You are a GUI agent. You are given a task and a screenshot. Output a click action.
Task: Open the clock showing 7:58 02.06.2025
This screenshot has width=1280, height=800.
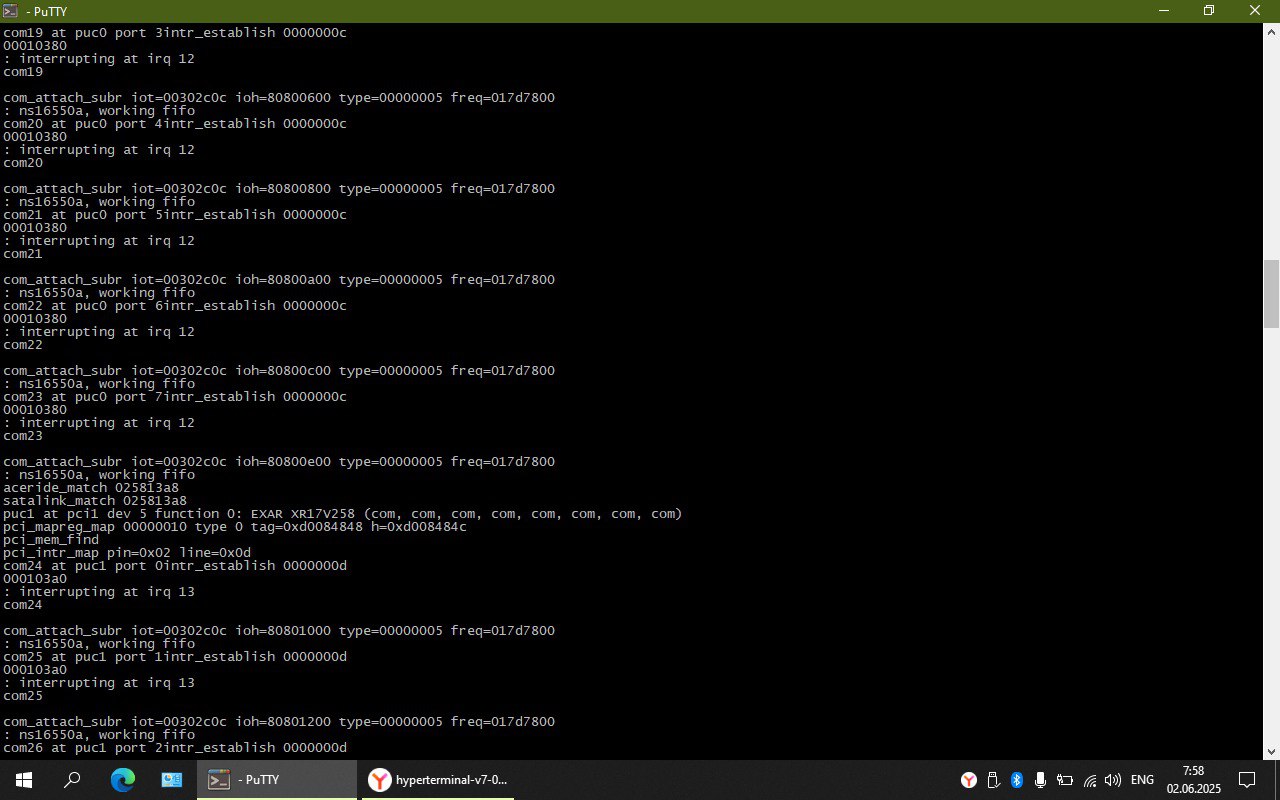[1194, 780]
